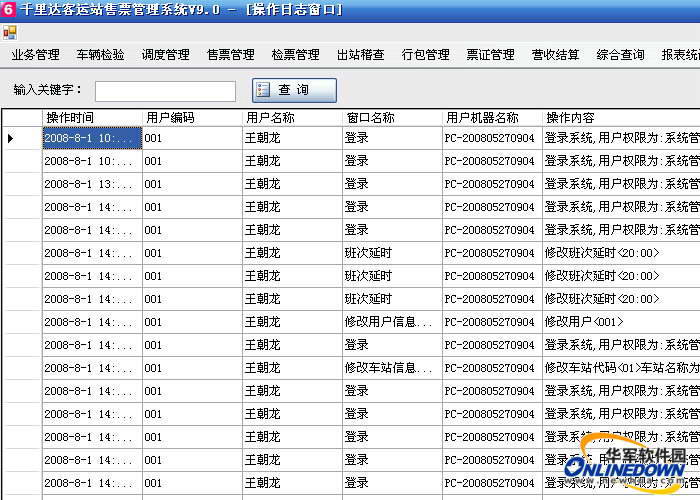Open the 营收结算 menu
Screen dimensions: 700x500
pyautogui.click(x=555, y=55)
